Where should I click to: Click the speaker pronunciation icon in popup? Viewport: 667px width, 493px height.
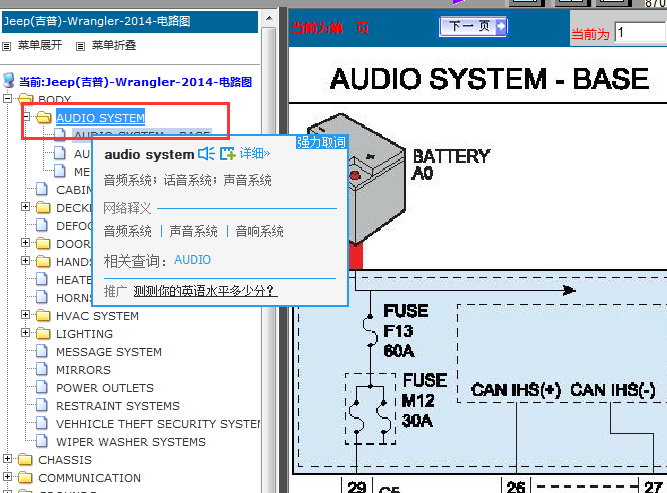206,154
